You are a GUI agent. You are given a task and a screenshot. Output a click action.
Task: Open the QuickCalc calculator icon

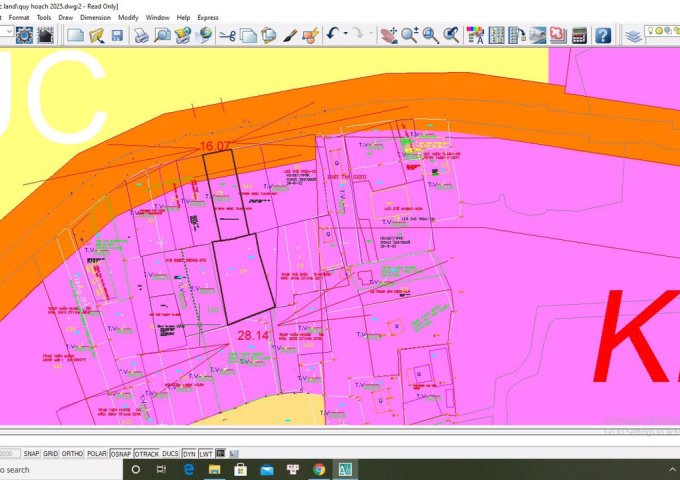click(x=579, y=36)
